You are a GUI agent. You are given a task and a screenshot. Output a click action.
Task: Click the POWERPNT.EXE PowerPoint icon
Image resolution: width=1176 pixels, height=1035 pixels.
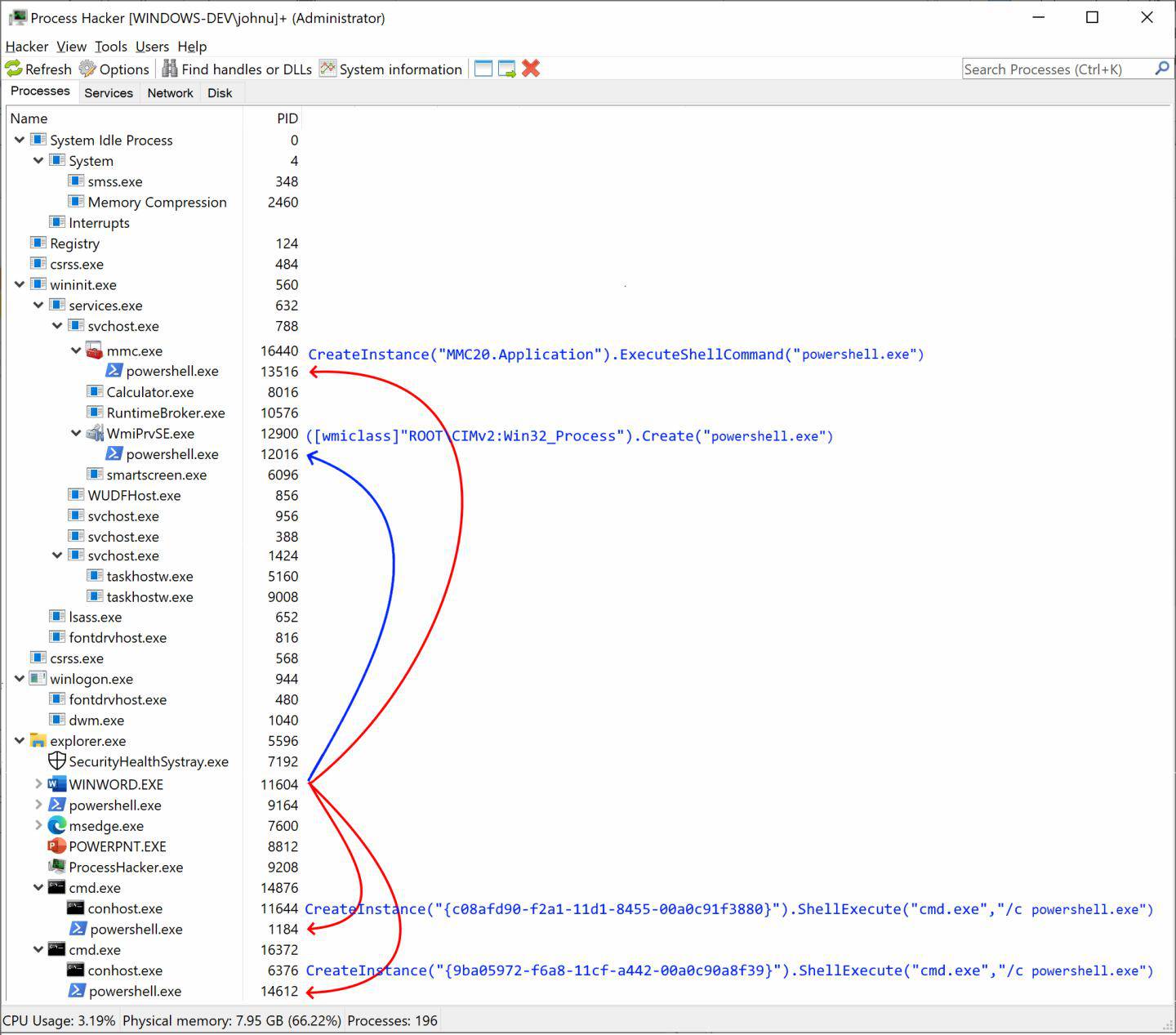click(57, 846)
